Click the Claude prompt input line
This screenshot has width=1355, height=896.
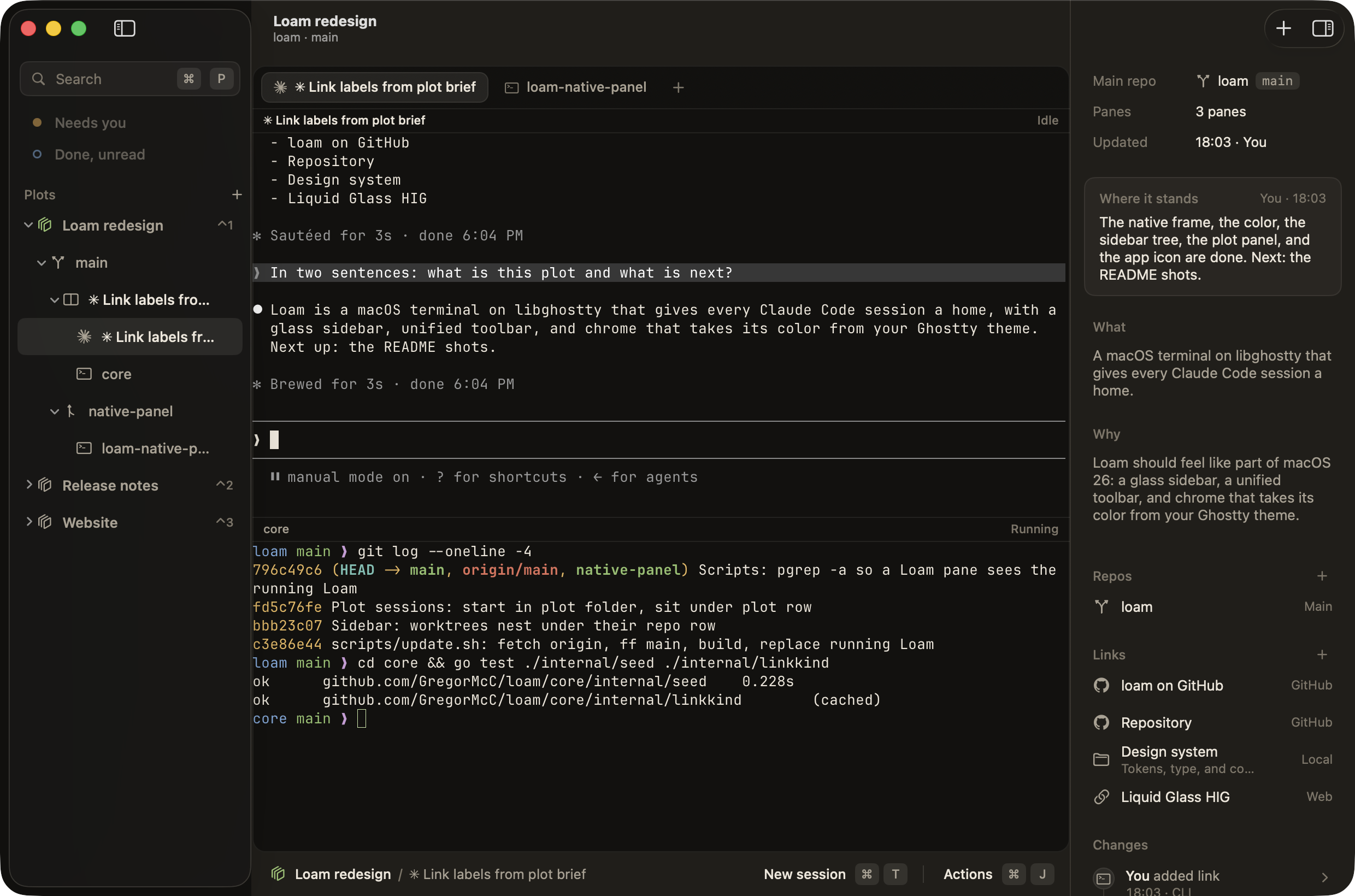point(660,440)
